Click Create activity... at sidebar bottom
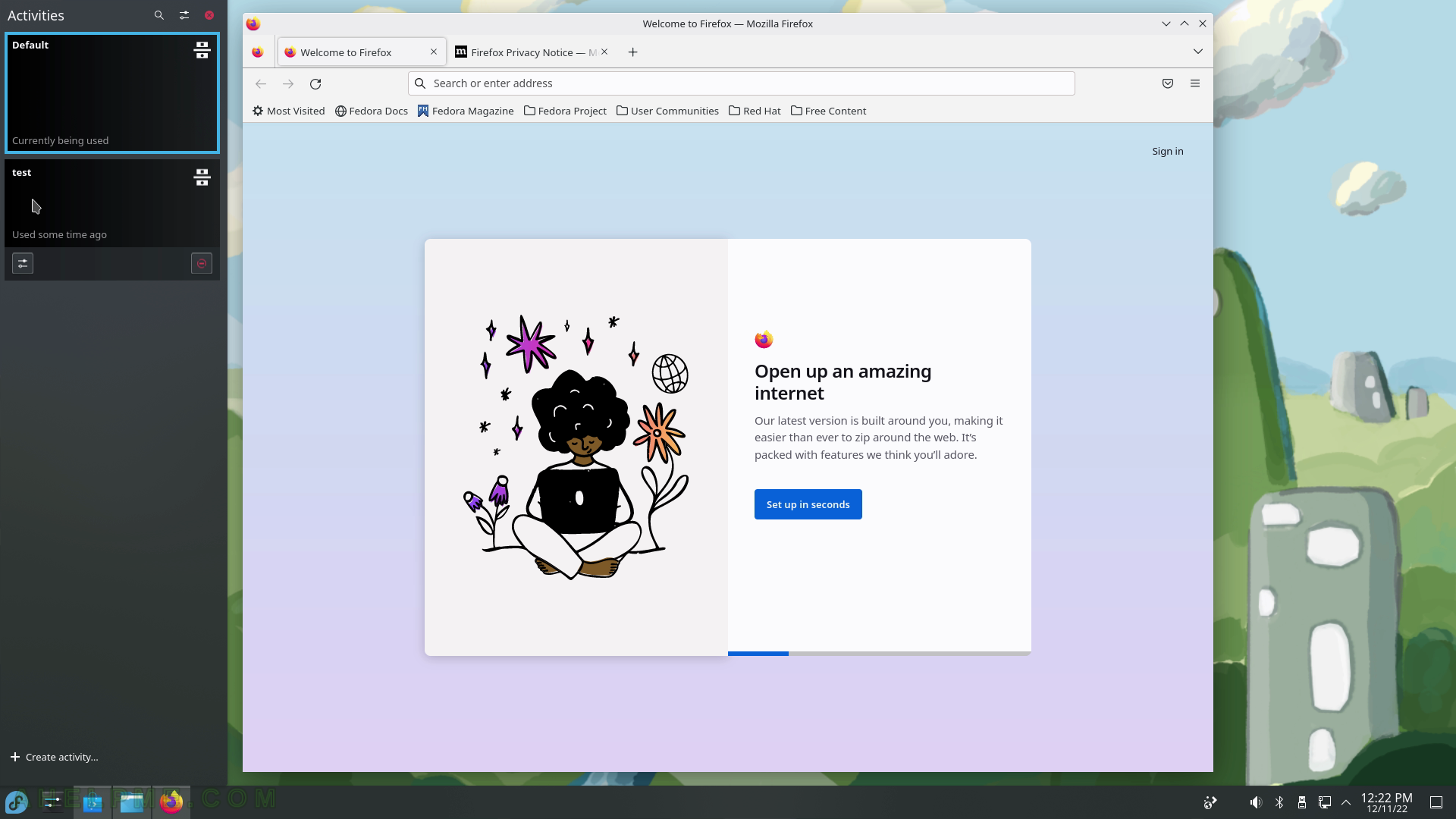This screenshot has height=819, width=1456. (x=55, y=757)
